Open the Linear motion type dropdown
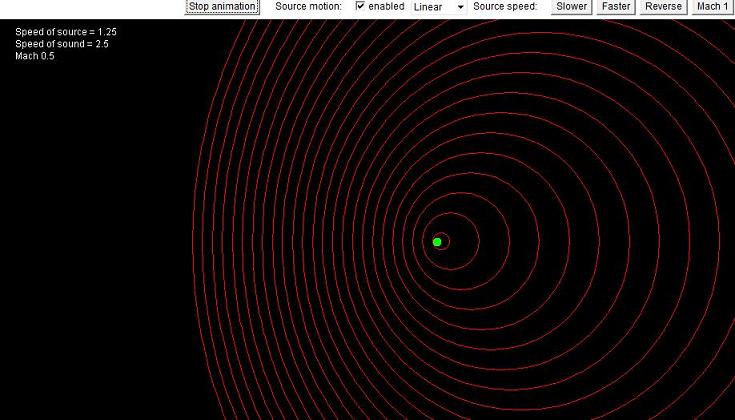The height and width of the screenshot is (420, 735). (x=439, y=7)
